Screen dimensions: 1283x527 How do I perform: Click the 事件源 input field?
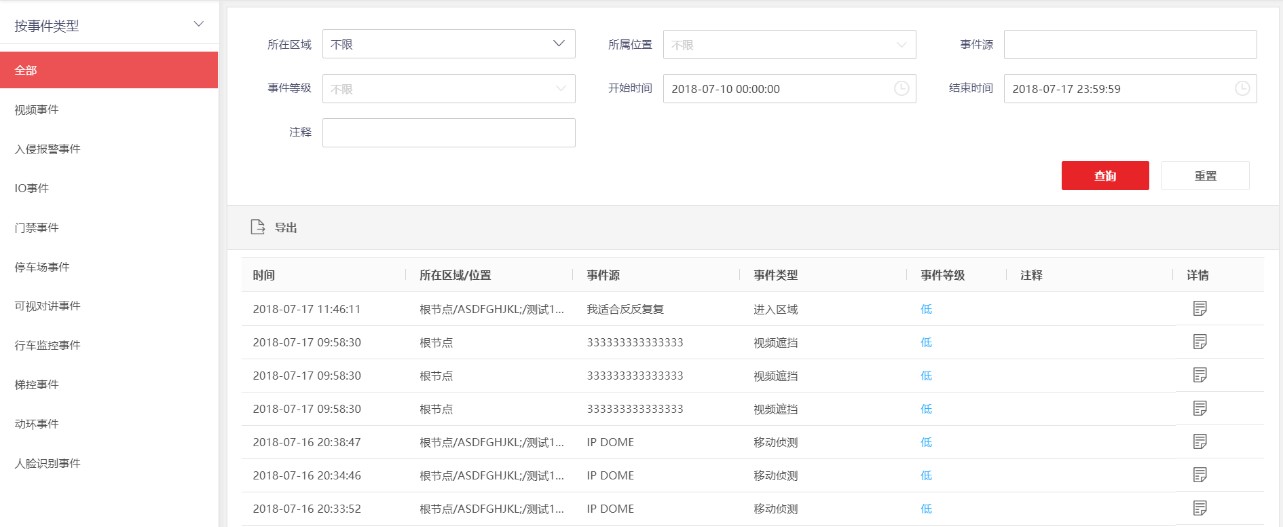tap(1130, 45)
